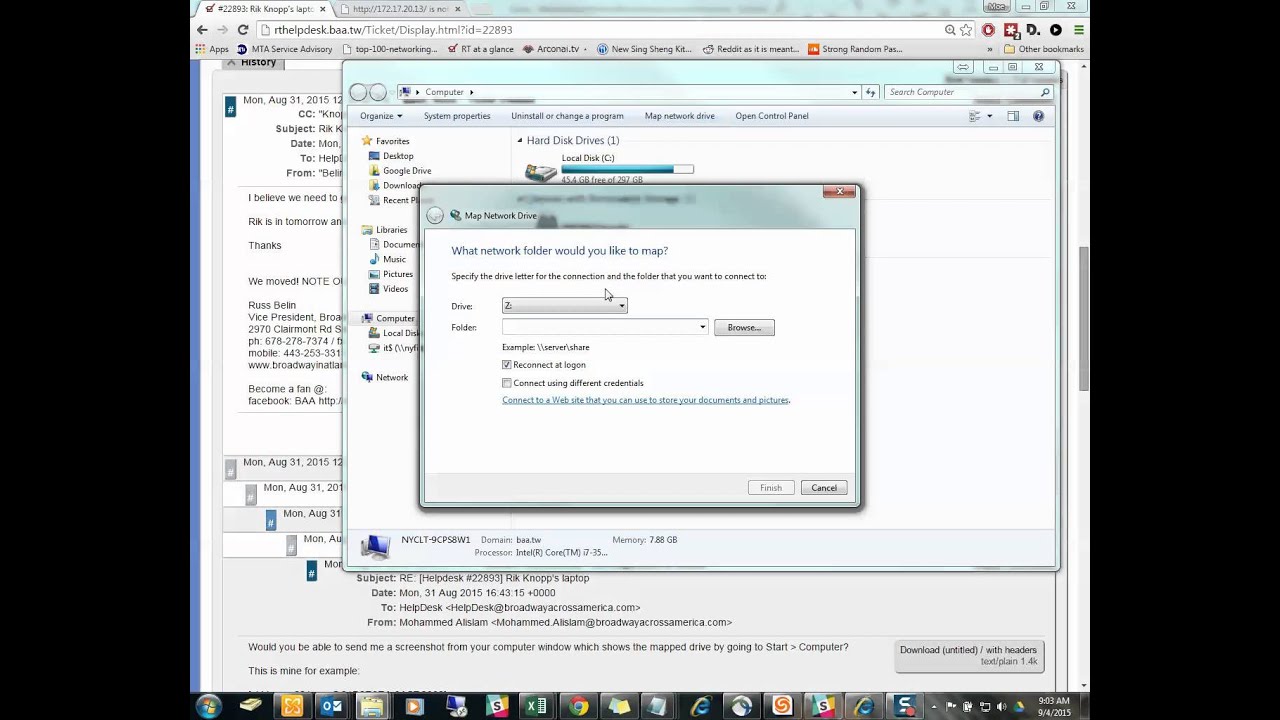
Task: Collapse the Hard Disk Drives group
Action: (520, 141)
